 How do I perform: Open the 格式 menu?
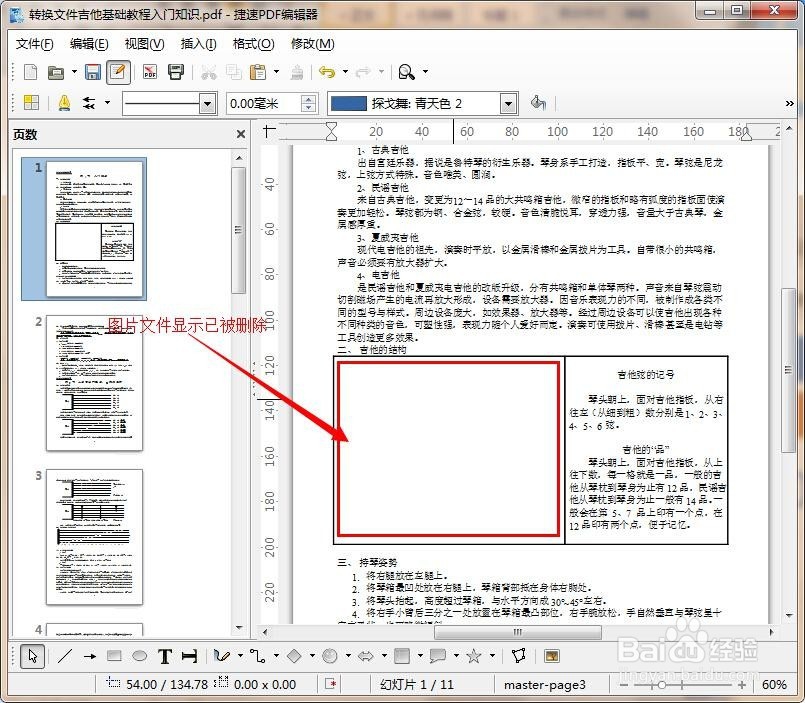253,44
